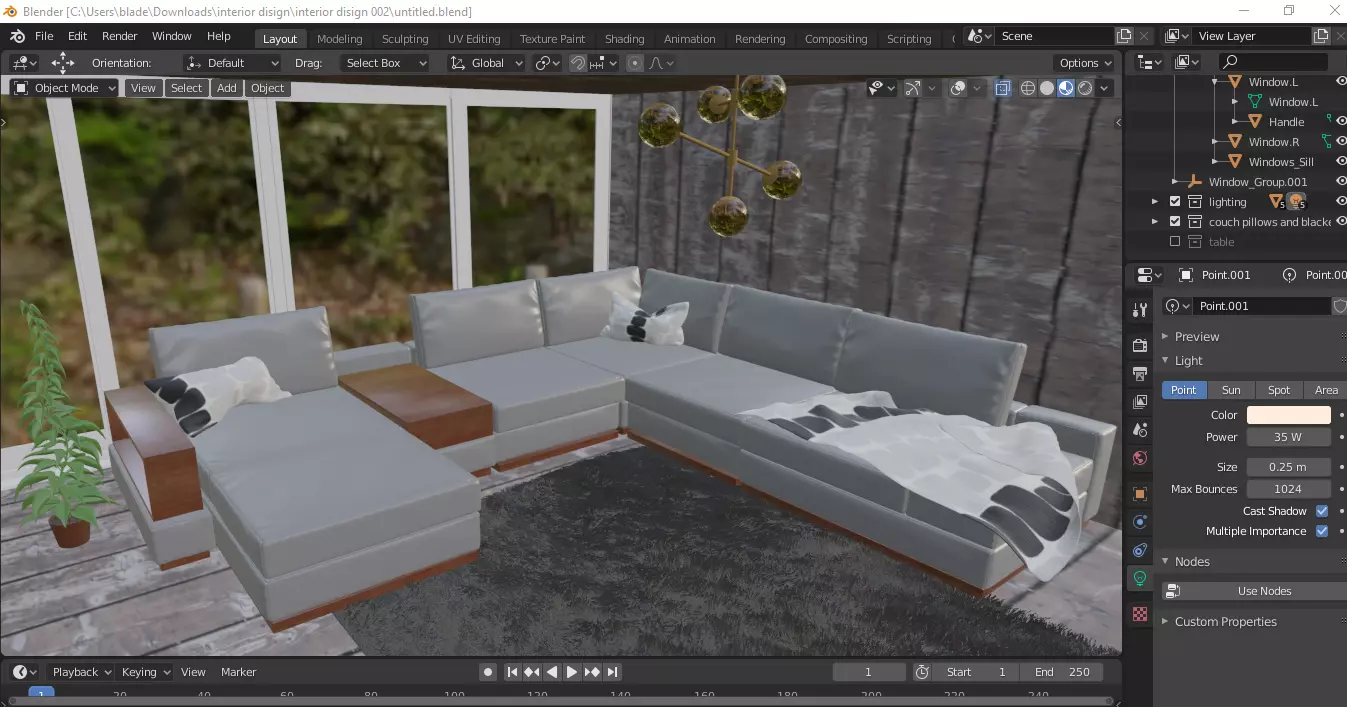
Task: Expand the lighting collection tree
Action: coord(1155,202)
